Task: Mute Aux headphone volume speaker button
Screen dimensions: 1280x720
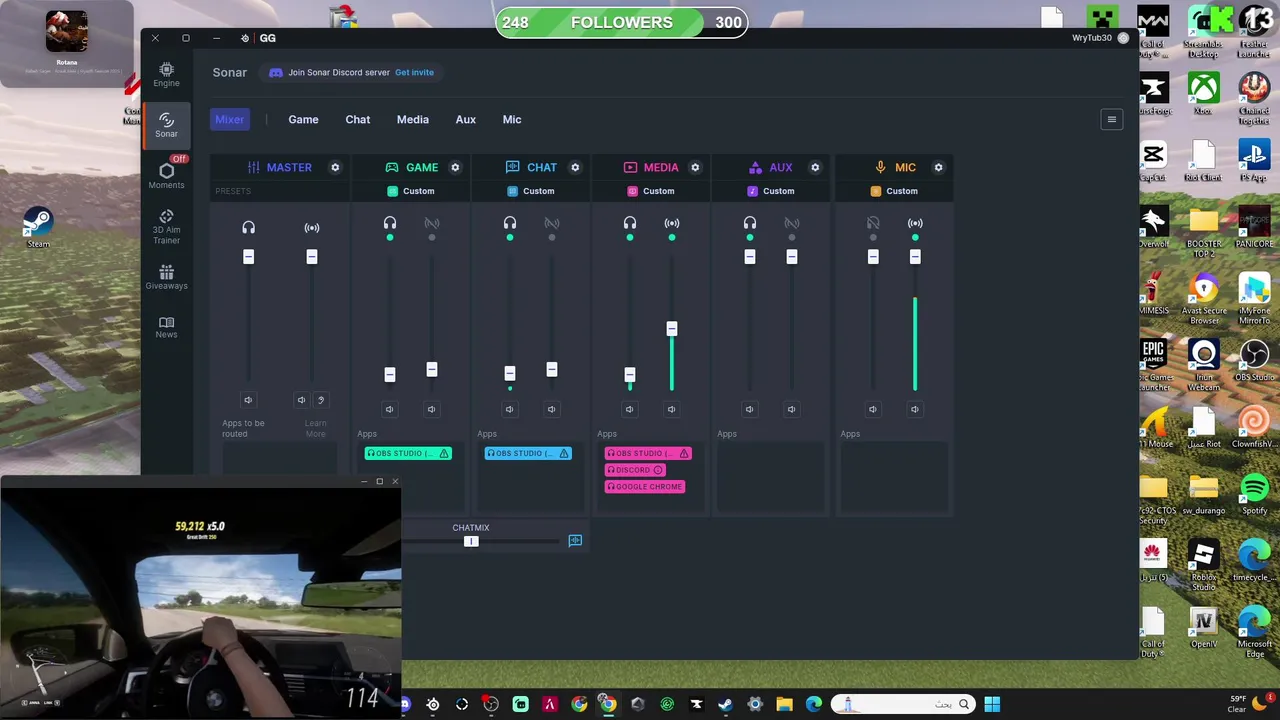Action: click(x=750, y=409)
